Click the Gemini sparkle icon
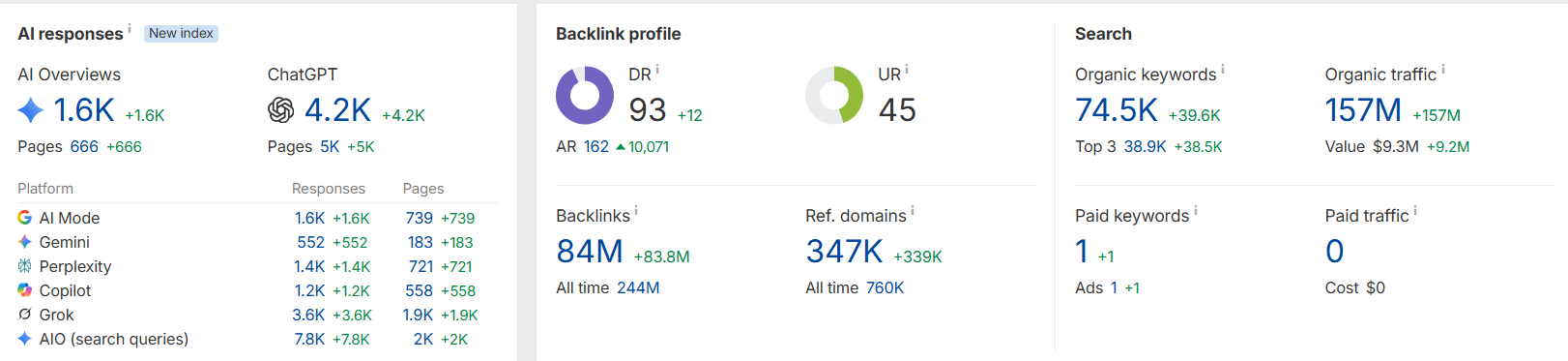 pos(24,242)
